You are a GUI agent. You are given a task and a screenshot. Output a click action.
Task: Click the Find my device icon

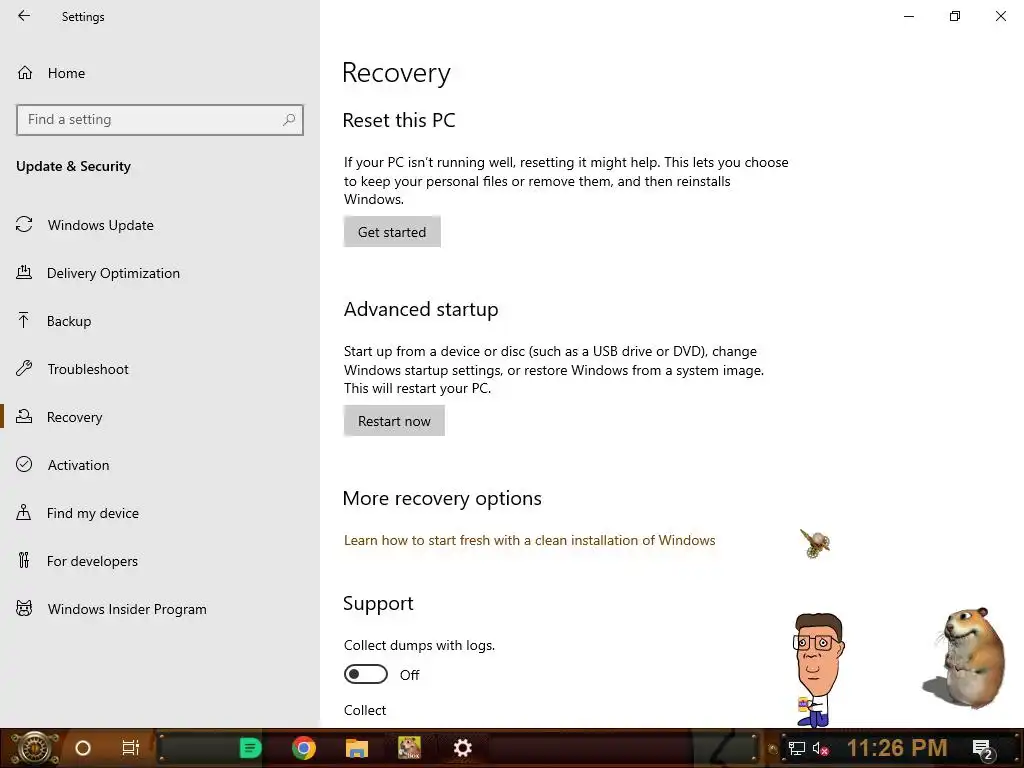click(24, 512)
